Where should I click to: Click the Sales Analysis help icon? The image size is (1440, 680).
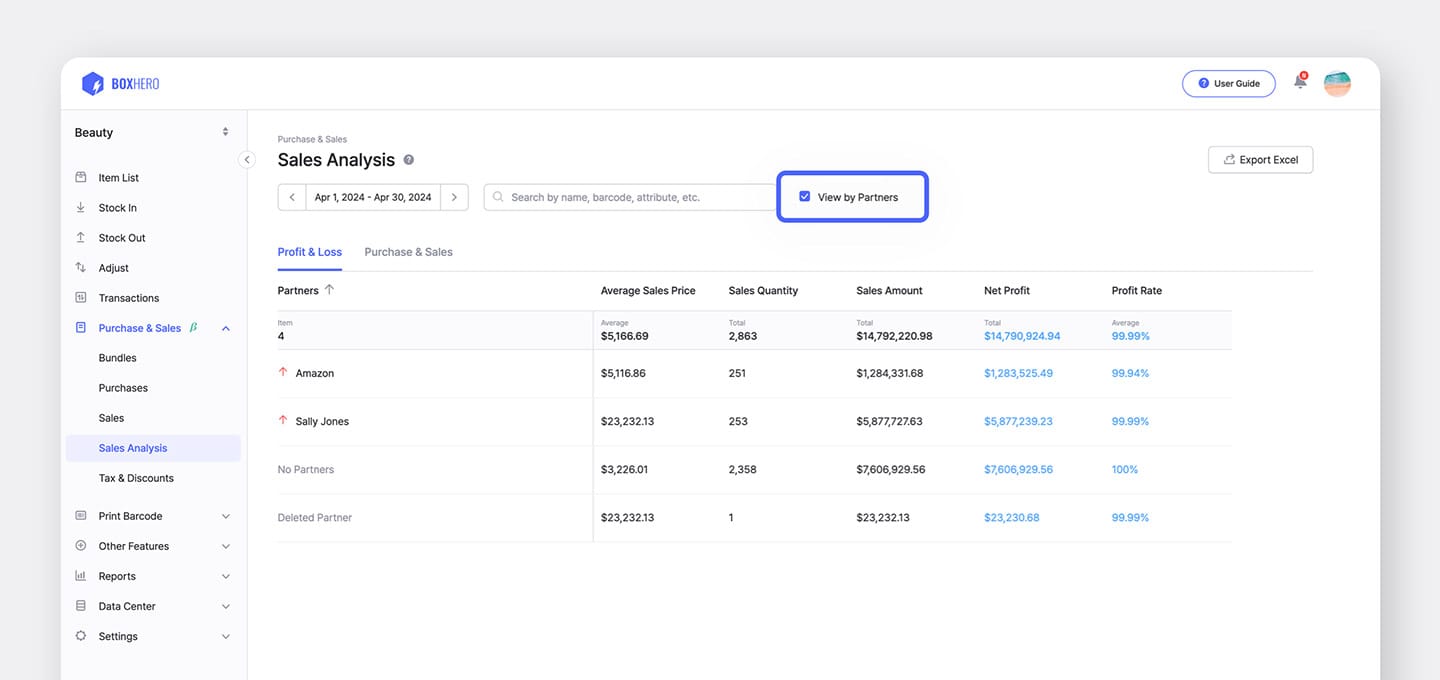coord(408,159)
